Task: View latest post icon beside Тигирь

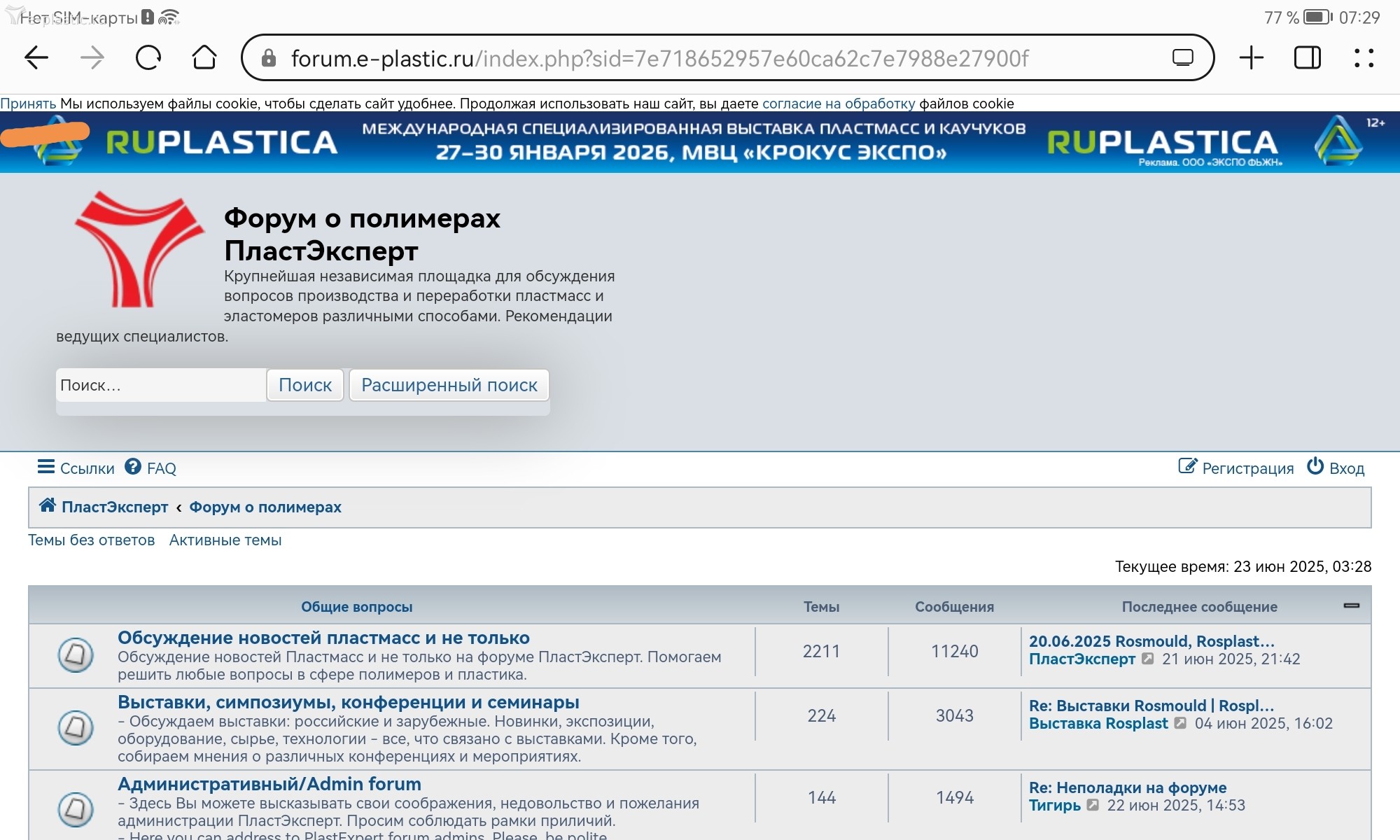Action: click(x=1093, y=806)
